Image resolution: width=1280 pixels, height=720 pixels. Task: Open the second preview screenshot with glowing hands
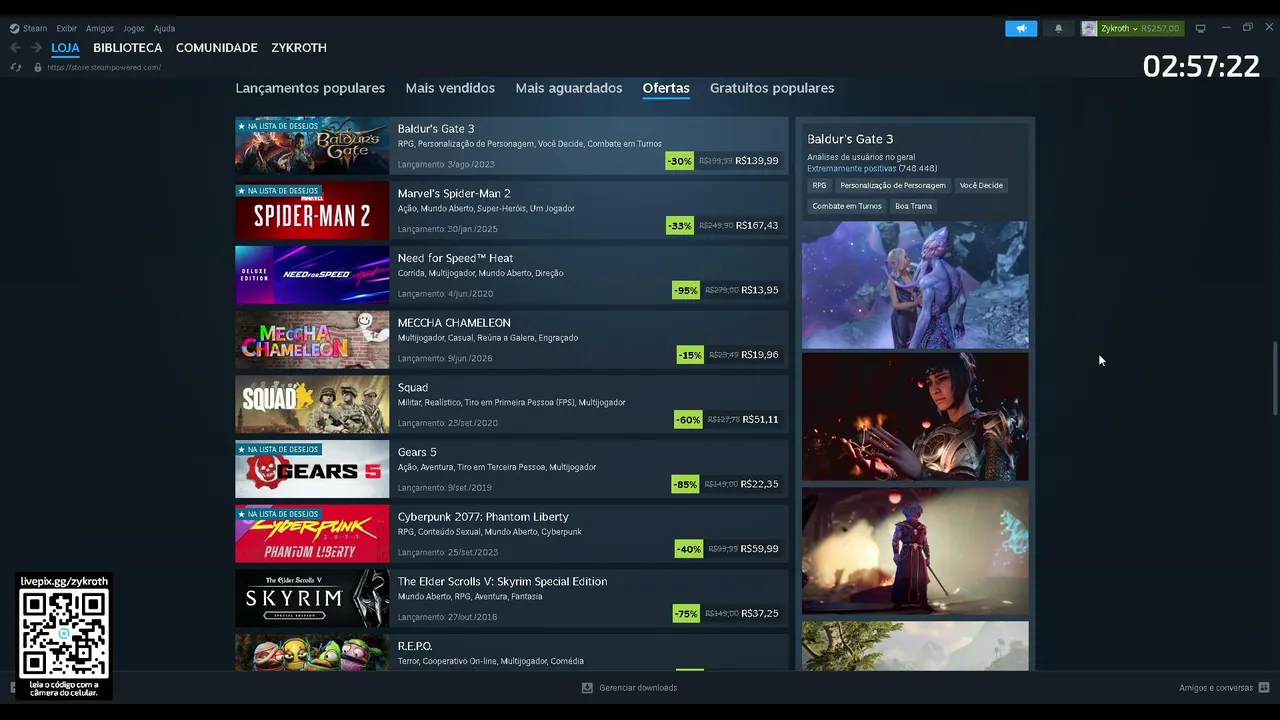coord(915,417)
